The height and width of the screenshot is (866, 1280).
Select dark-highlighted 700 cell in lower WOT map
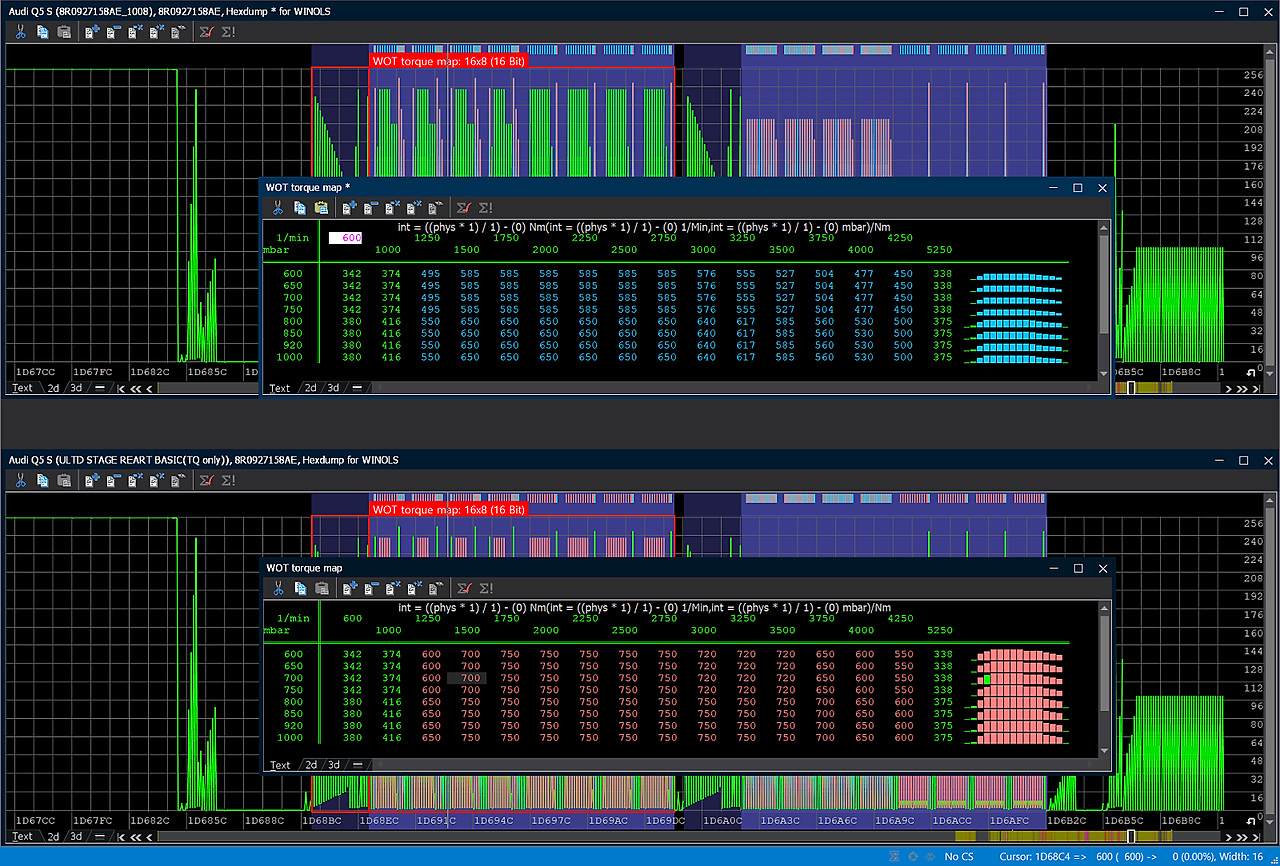pos(466,678)
